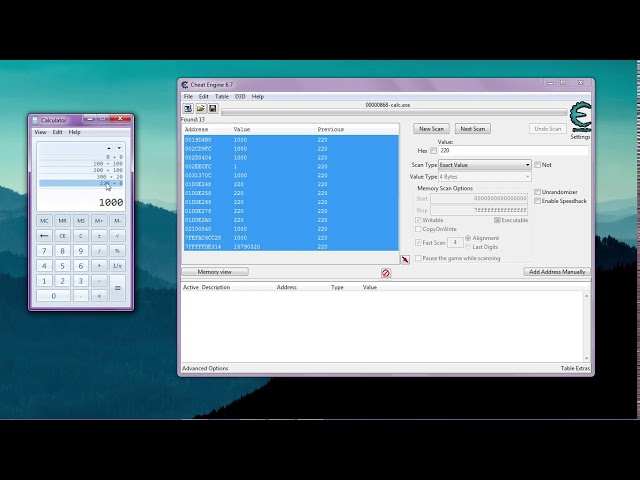This screenshot has height=480, width=640.
Task: Click the save floppy-disk icon in Cheat Engine
Action: click(213, 108)
